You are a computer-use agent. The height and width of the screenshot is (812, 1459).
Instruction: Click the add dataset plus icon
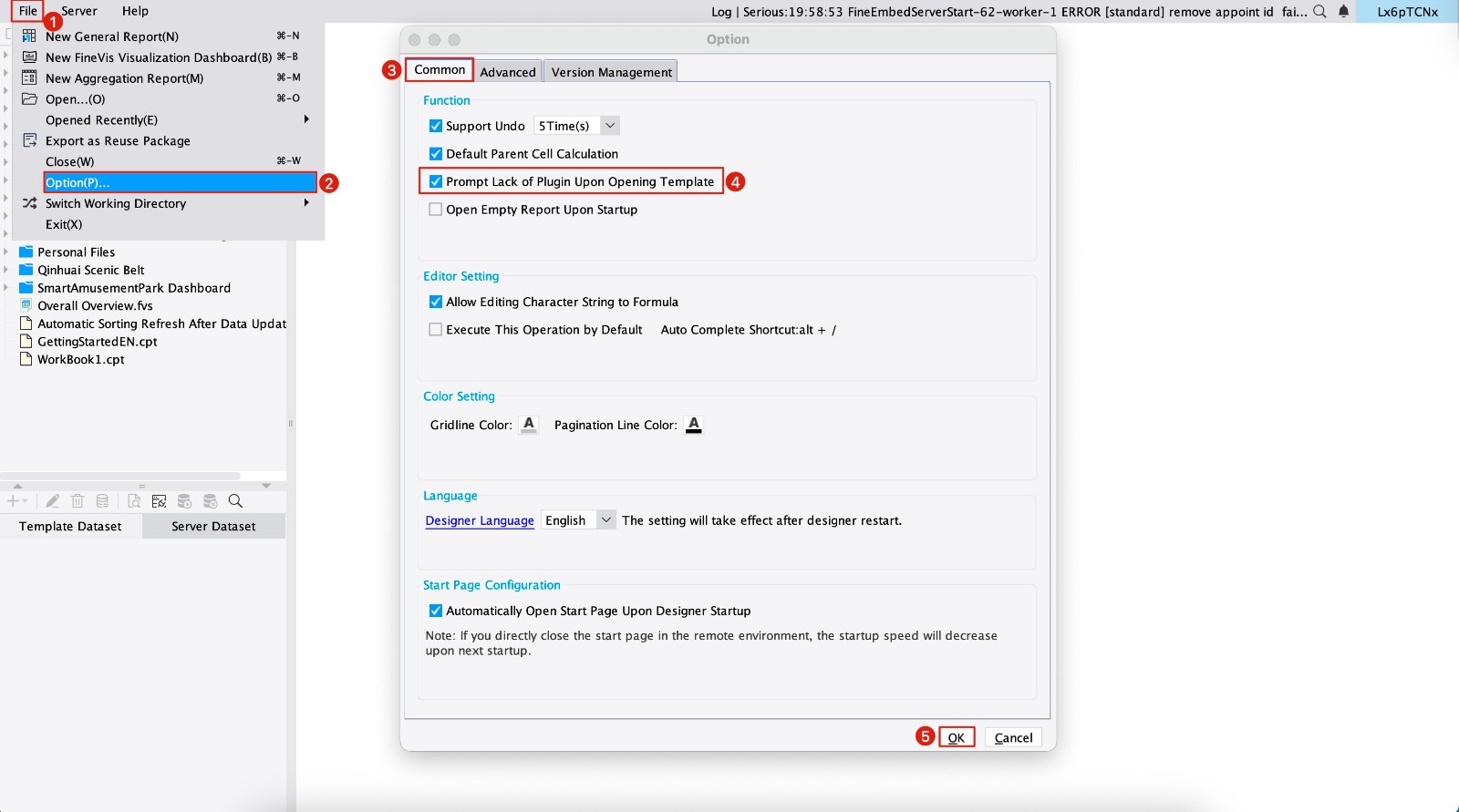(x=14, y=501)
